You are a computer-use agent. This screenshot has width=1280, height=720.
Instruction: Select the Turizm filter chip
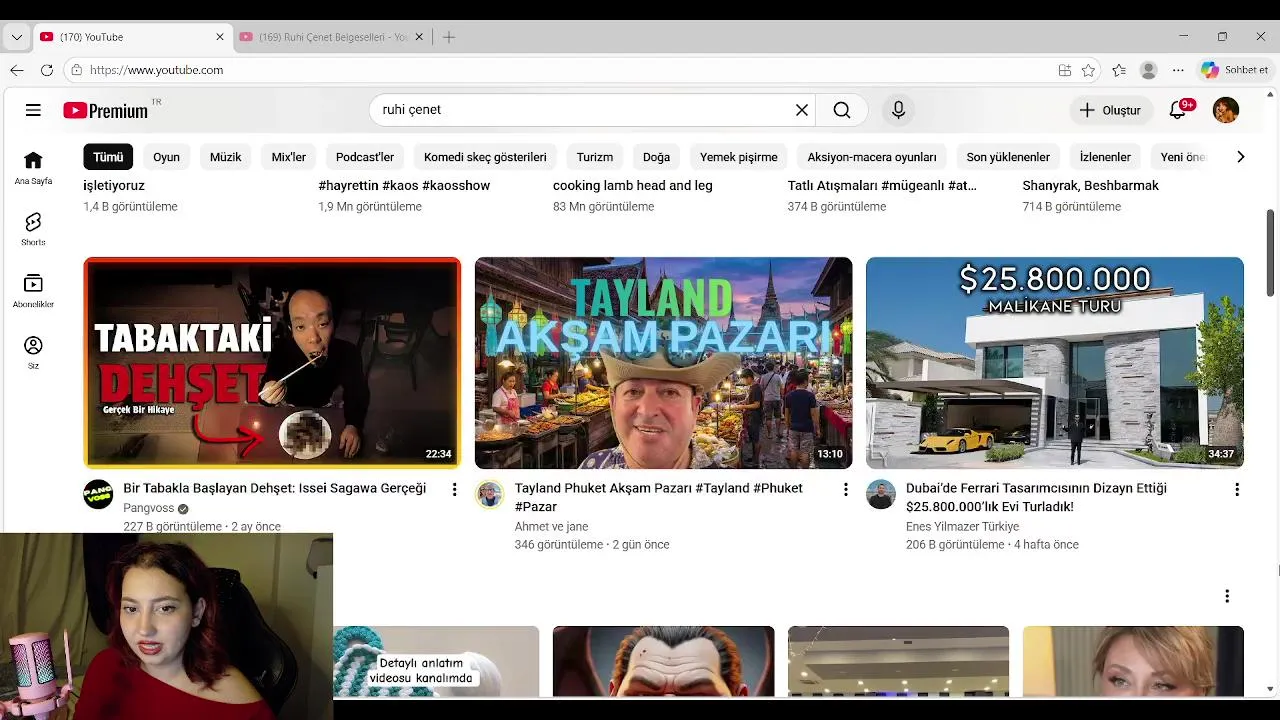tap(594, 157)
